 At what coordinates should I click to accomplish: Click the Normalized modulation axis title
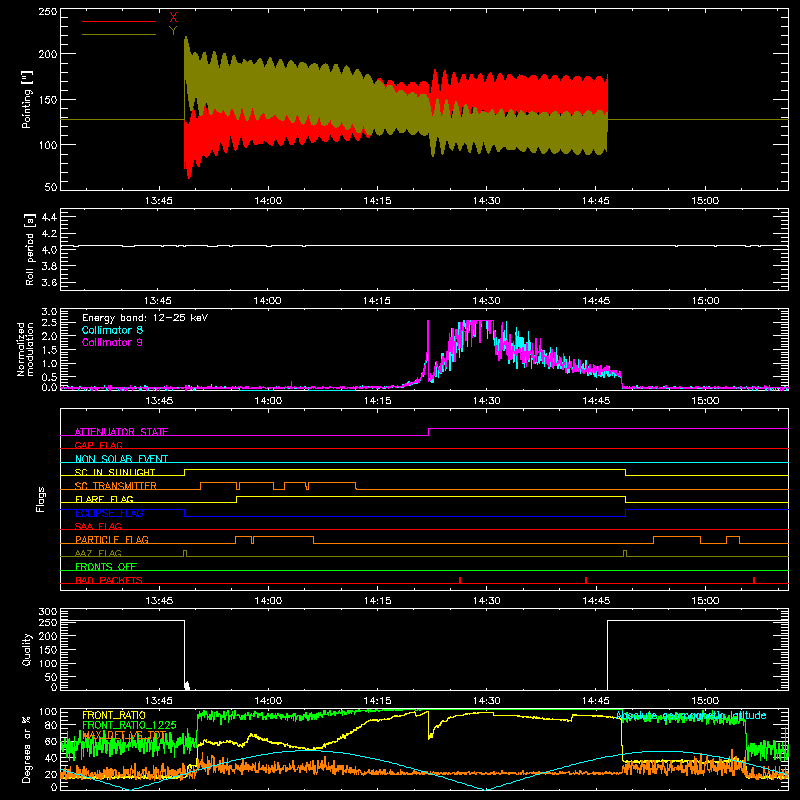(x=25, y=349)
